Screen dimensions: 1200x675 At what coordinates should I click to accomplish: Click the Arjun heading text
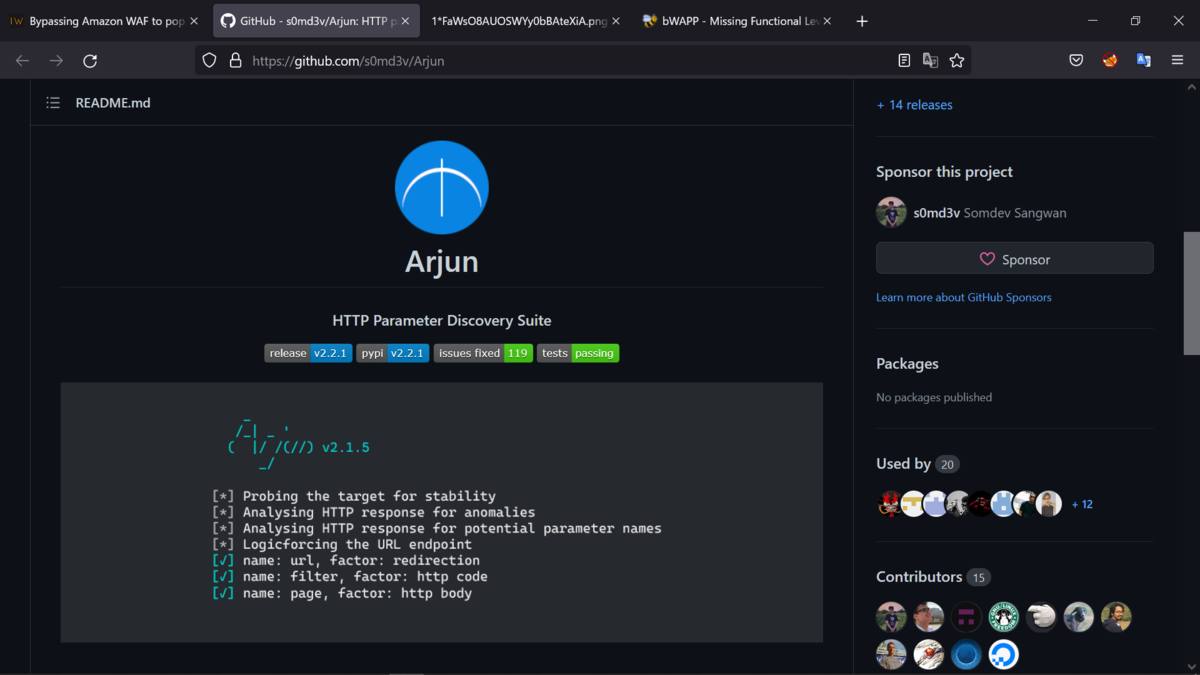[441, 261]
